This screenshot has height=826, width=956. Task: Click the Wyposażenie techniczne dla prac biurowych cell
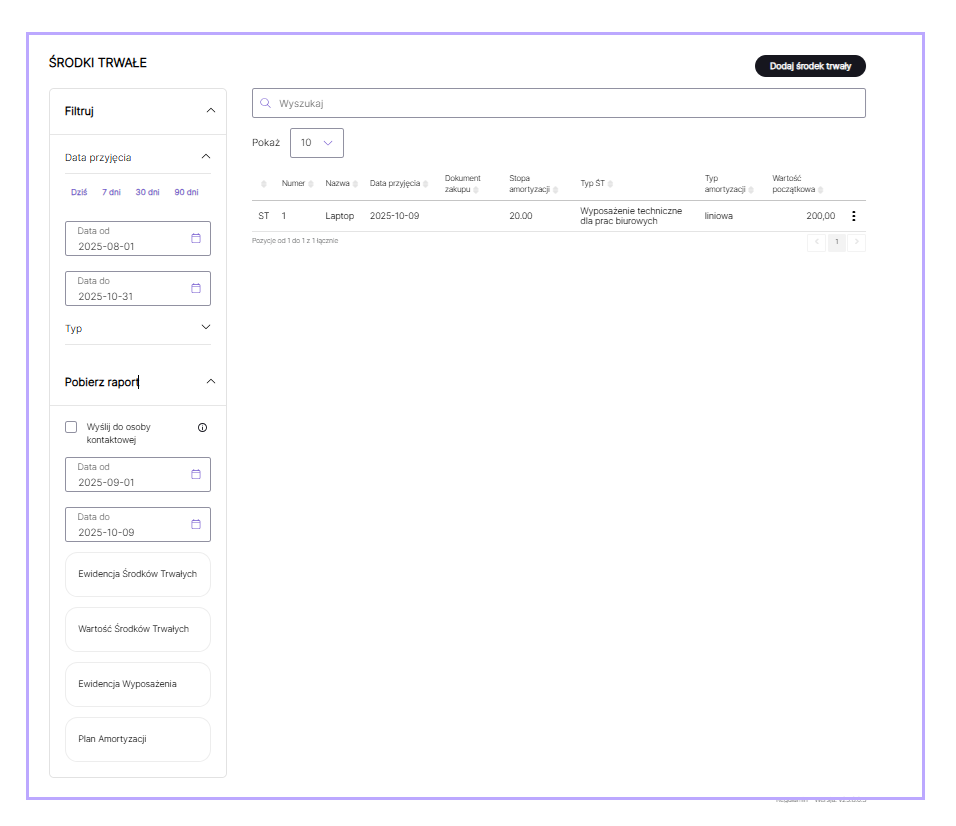click(x=631, y=216)
